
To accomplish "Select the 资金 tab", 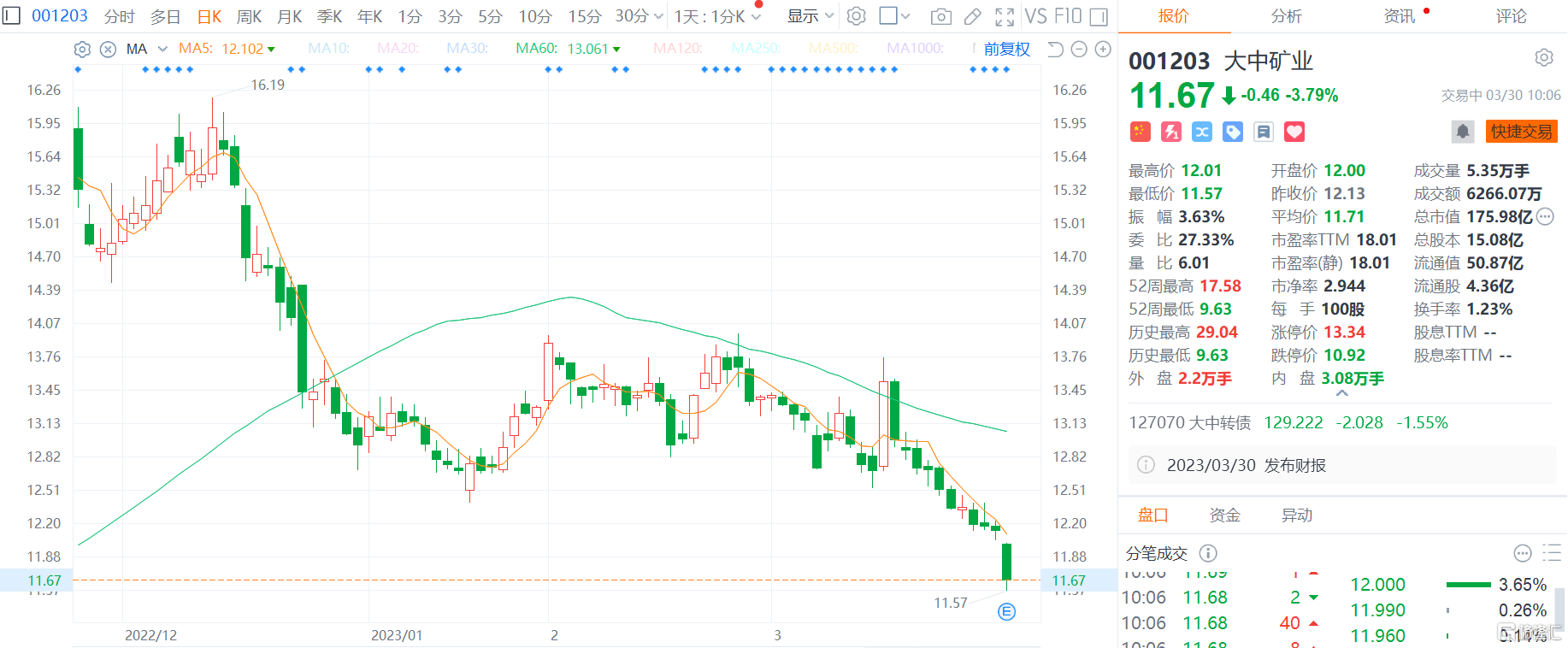I will (x=1224, y=515).
